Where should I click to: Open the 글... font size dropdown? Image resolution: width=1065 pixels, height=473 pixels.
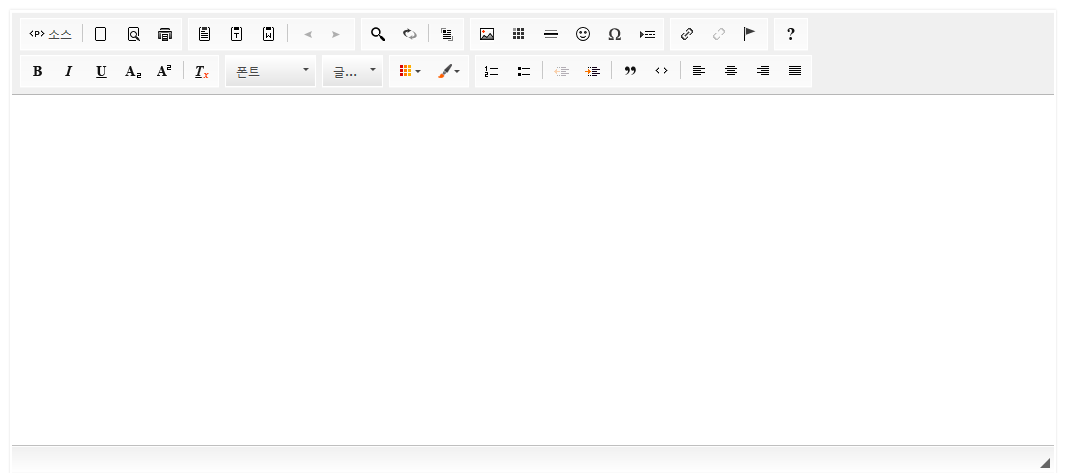(353, 71)
